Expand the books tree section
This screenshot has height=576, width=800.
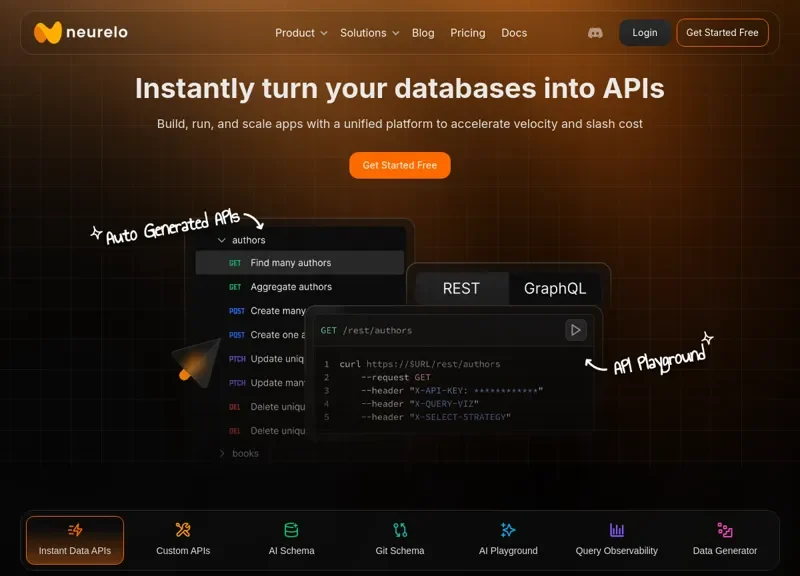click(222, 454)
